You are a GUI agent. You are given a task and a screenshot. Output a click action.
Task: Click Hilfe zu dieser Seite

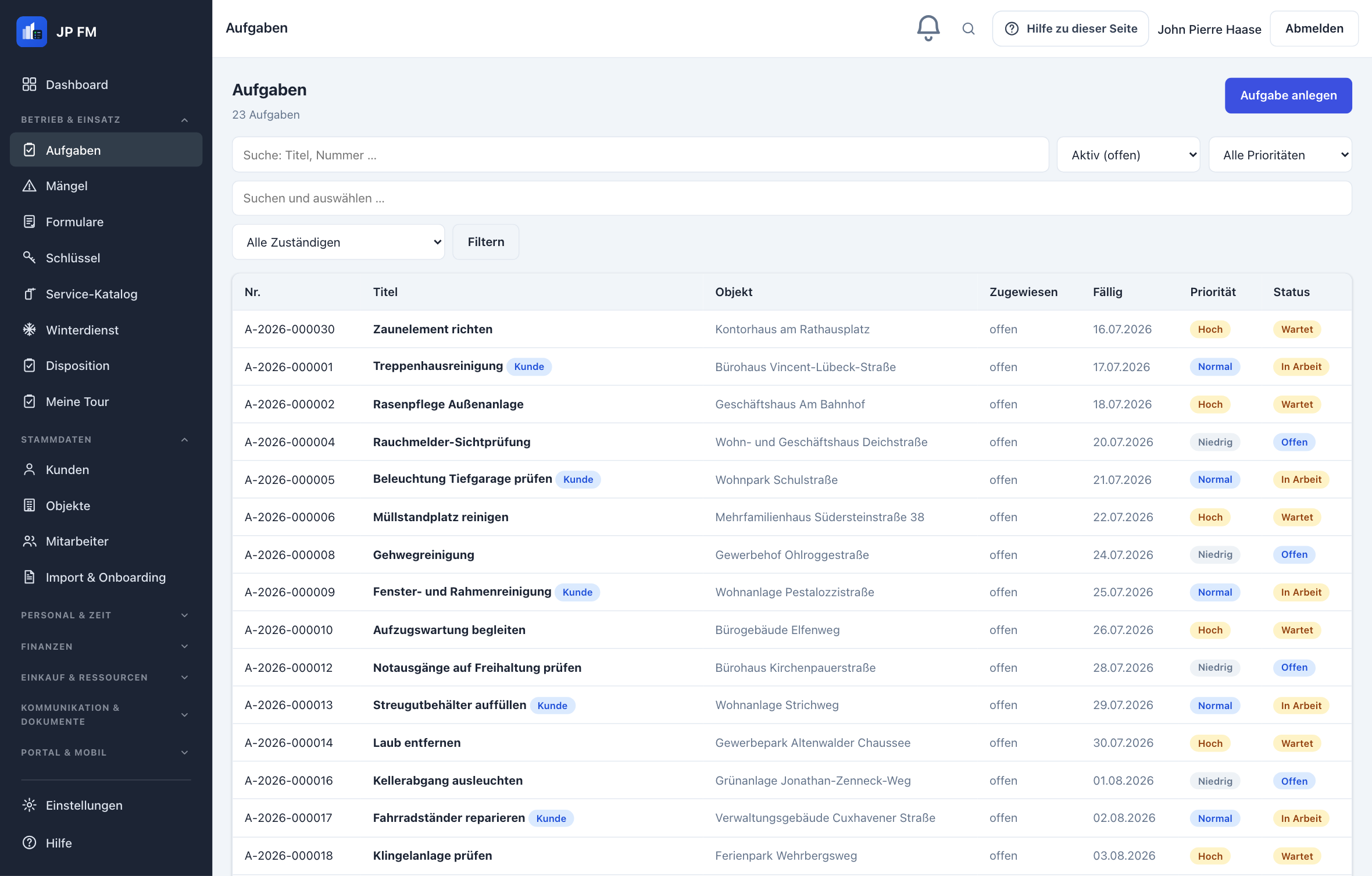pyautogui.click(x=1070, y=29)
